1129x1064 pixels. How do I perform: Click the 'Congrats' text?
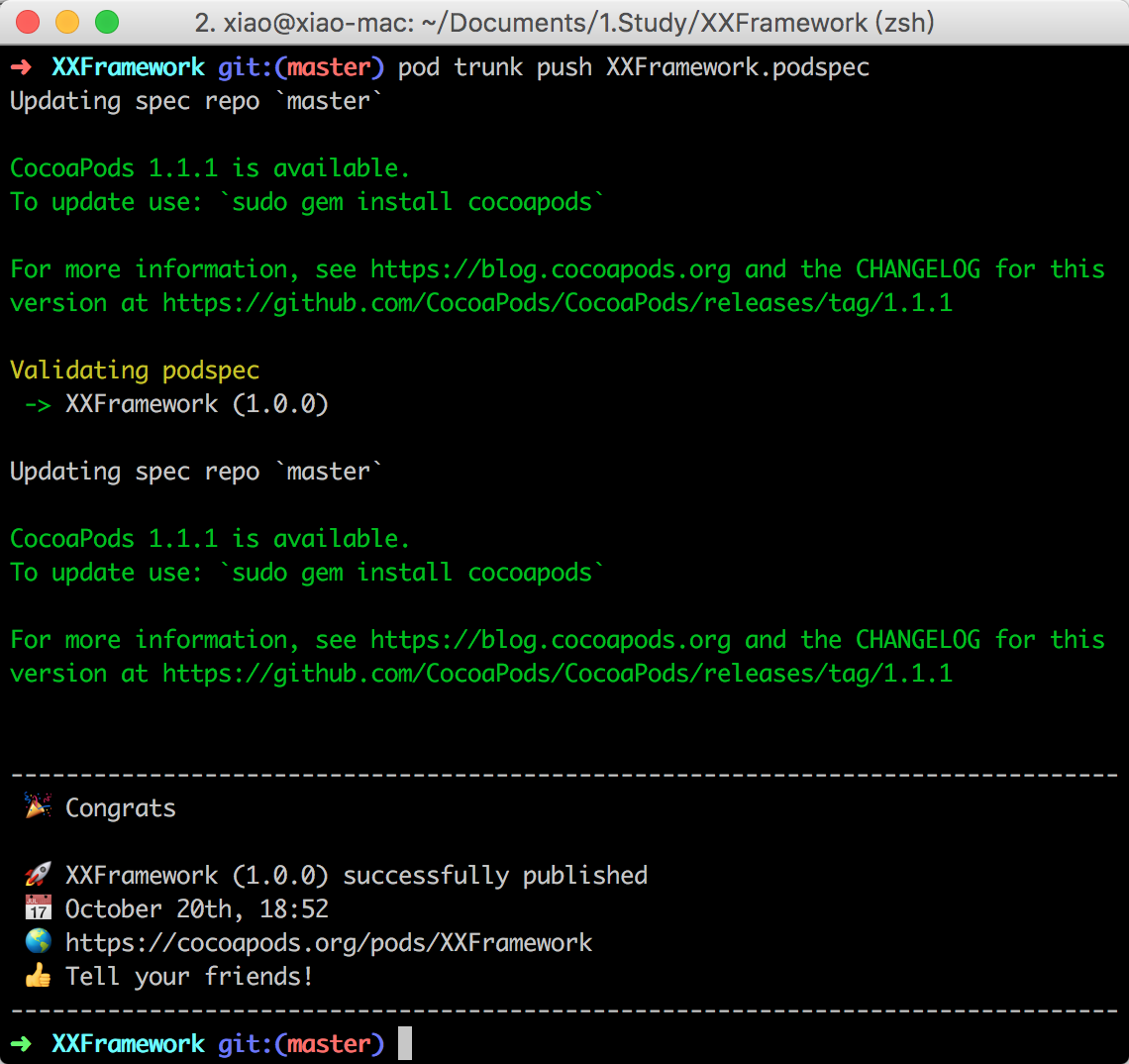click(120, 807)
